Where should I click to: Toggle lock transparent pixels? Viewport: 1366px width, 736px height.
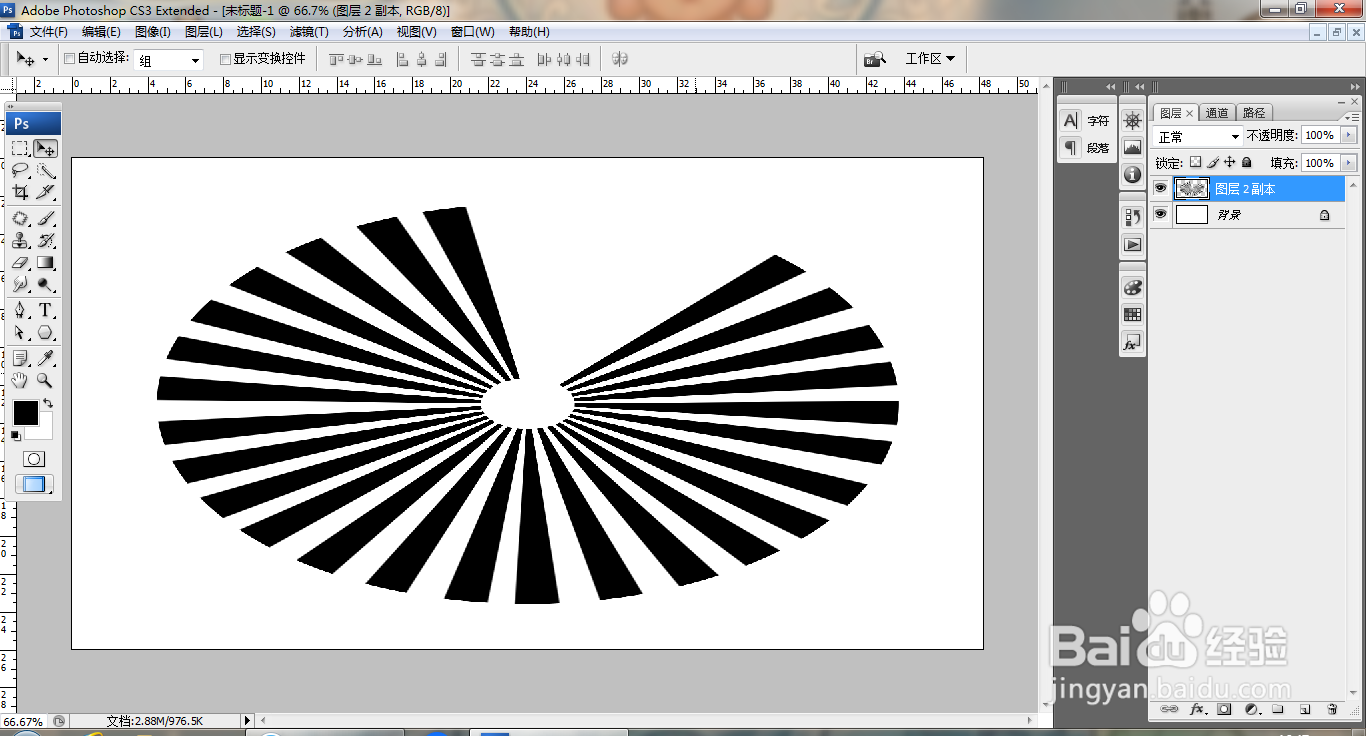click(x=1195, y=162)
